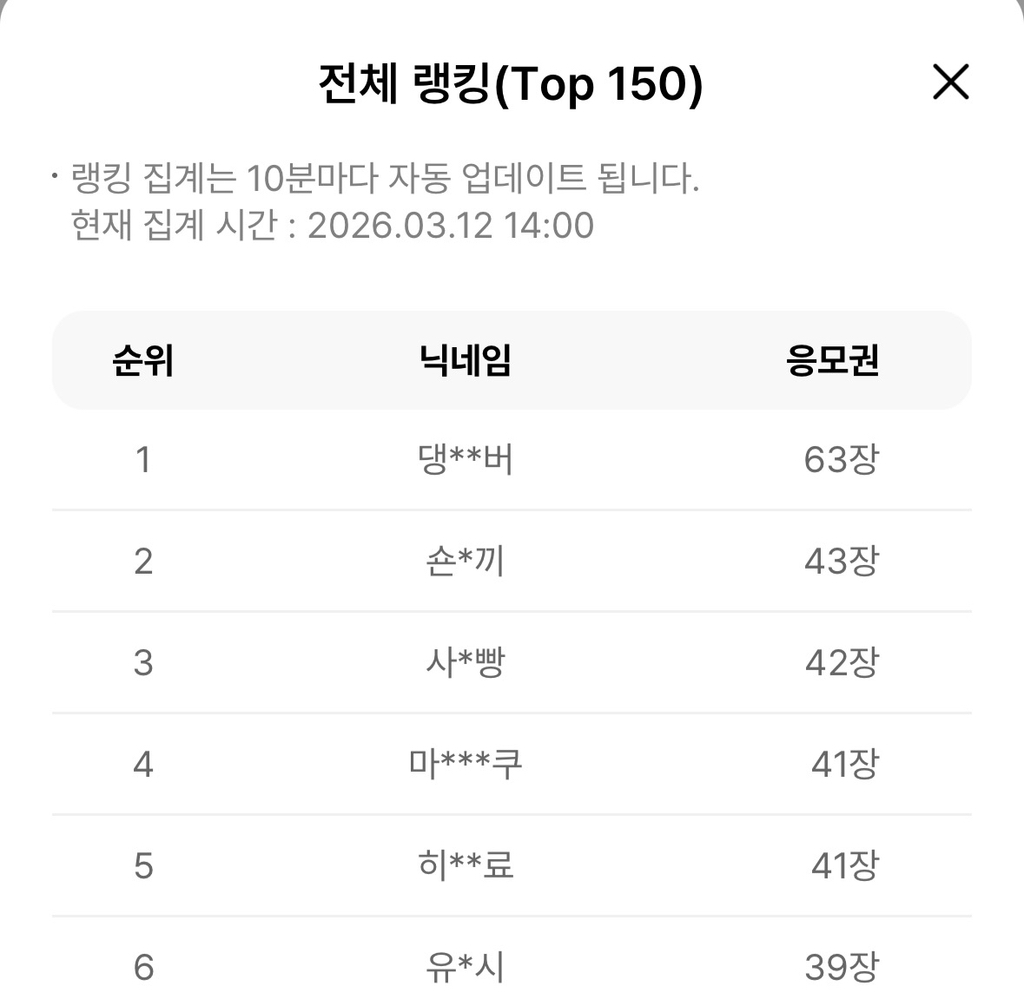This screenshot has height=1006, width=1024.
Task: Click the 43장 ticket count
Action: pyautogui.click(x=841, y=561)
